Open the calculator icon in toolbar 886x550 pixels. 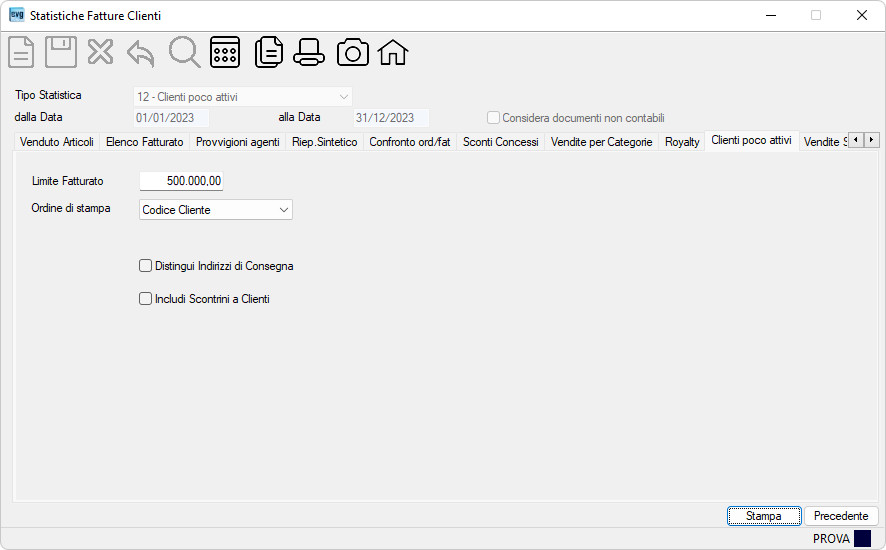(225, 53)
